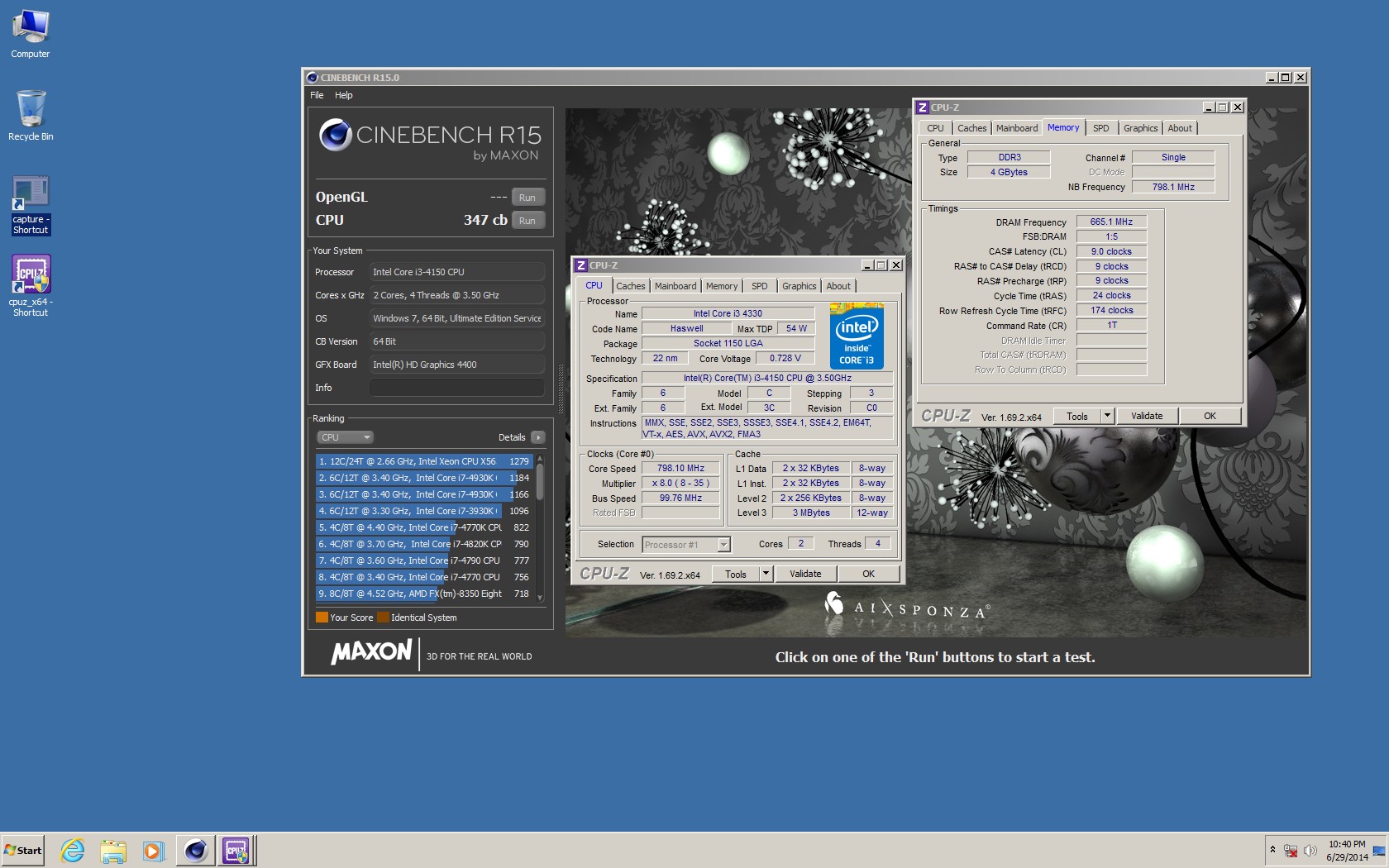1389x868 pixels.
Task: Click the Specification field i3-4150 CPU @ 3.50GHz
Action: pyautogui.click(x=767, y=378)
